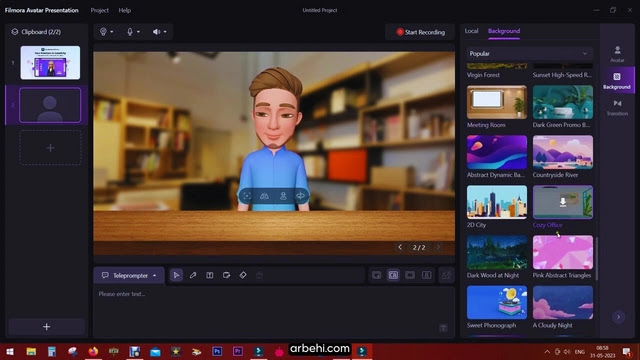The width and height of the screenshot is (640, 360).
Task: Click the avatar focus frame icon
Action: (x=247, y=196)
